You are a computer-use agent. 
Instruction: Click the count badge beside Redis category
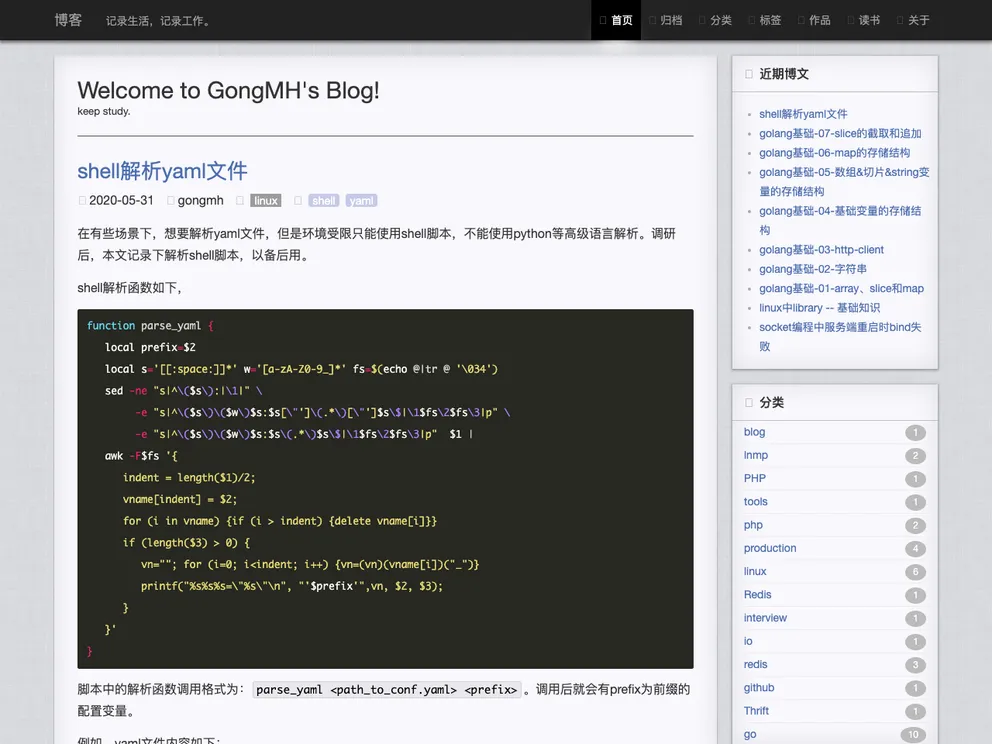[x=915, y=595]
